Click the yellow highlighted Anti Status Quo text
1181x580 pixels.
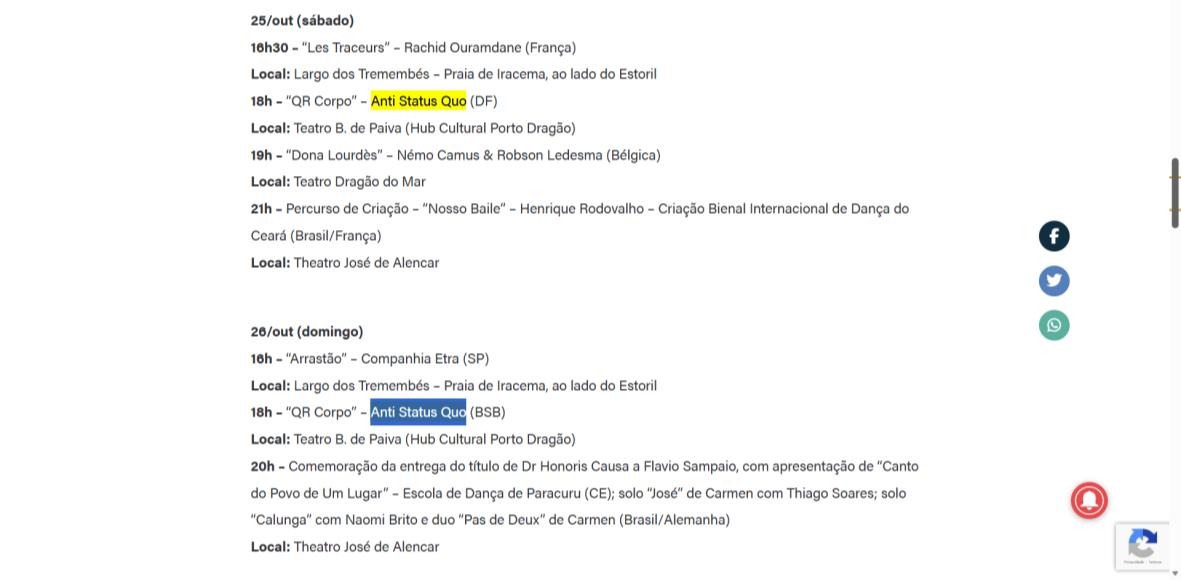pos(418,101)
